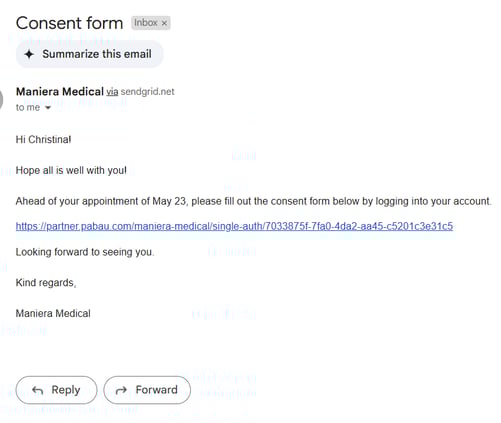
Task: Click the Summarize this email button
Action: (90, 54)
